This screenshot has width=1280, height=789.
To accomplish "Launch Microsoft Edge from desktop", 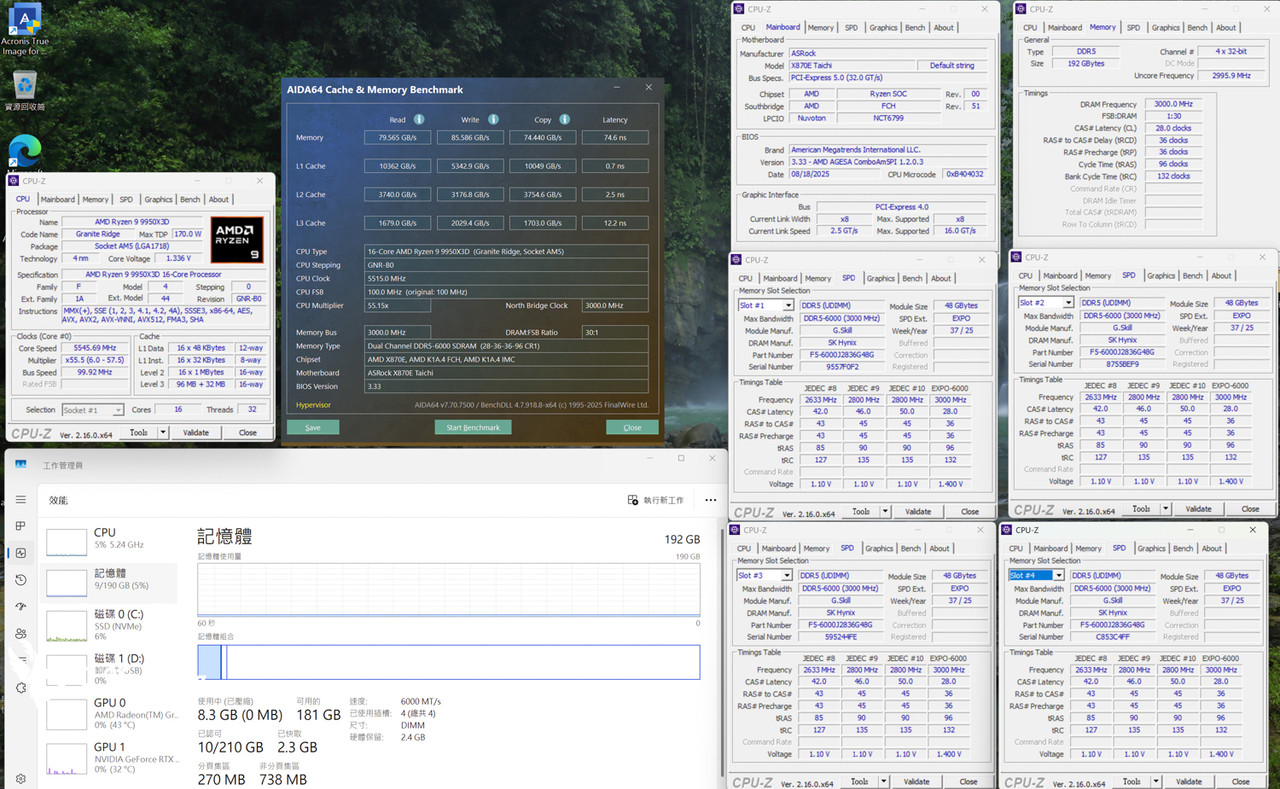I will pos(24,150).
